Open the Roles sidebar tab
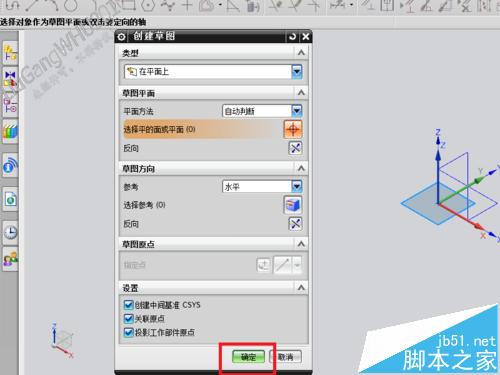The image size is (500, 375). click(10, 259)
